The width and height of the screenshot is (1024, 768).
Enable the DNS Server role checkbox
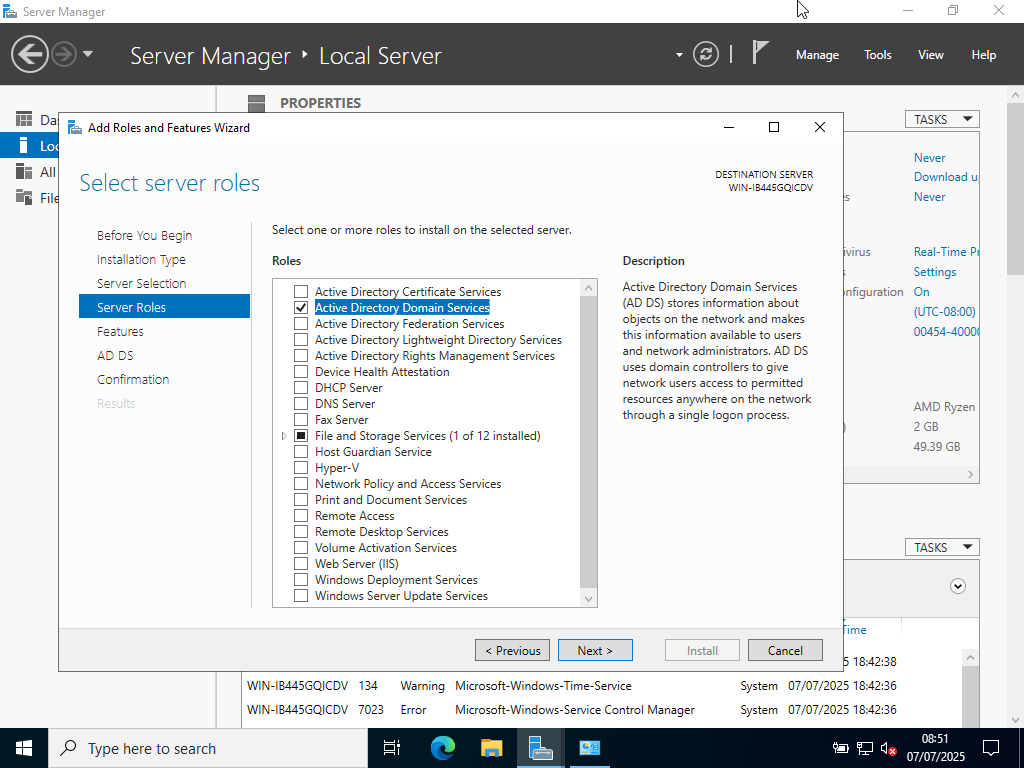[x=301, y=404]
